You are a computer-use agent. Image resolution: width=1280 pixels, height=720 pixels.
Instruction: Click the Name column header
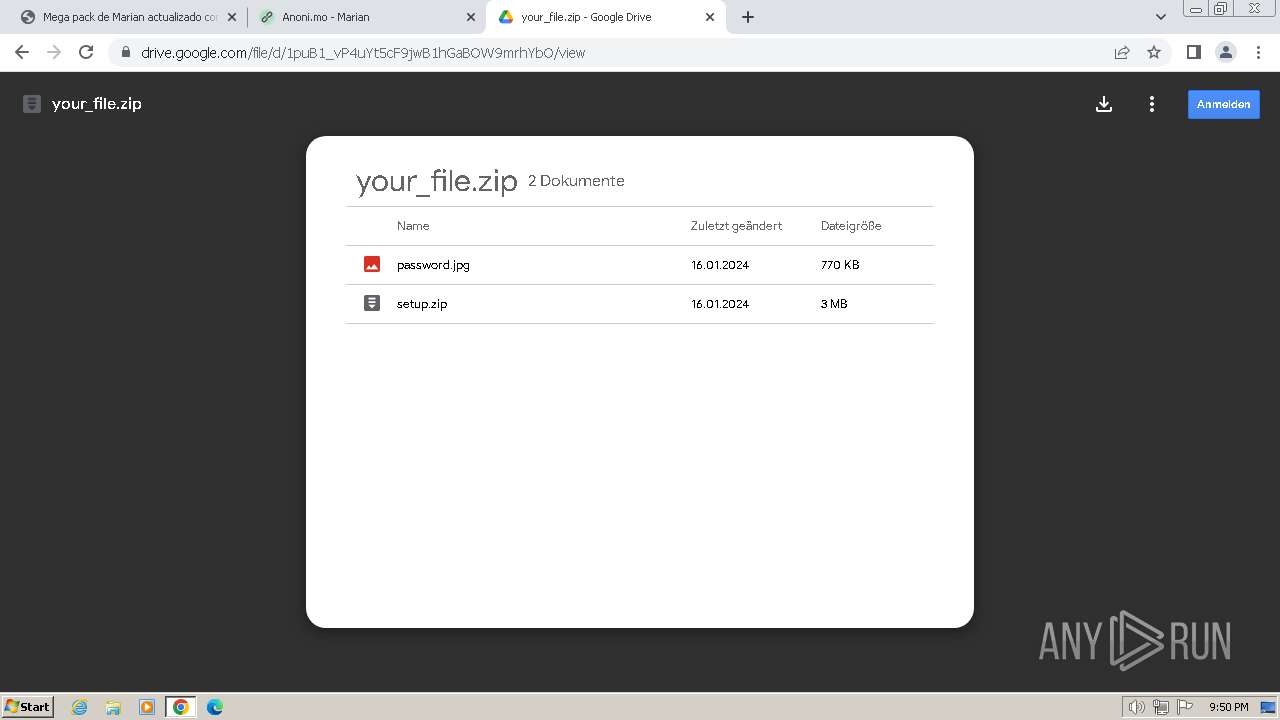(x=413, y=226)
